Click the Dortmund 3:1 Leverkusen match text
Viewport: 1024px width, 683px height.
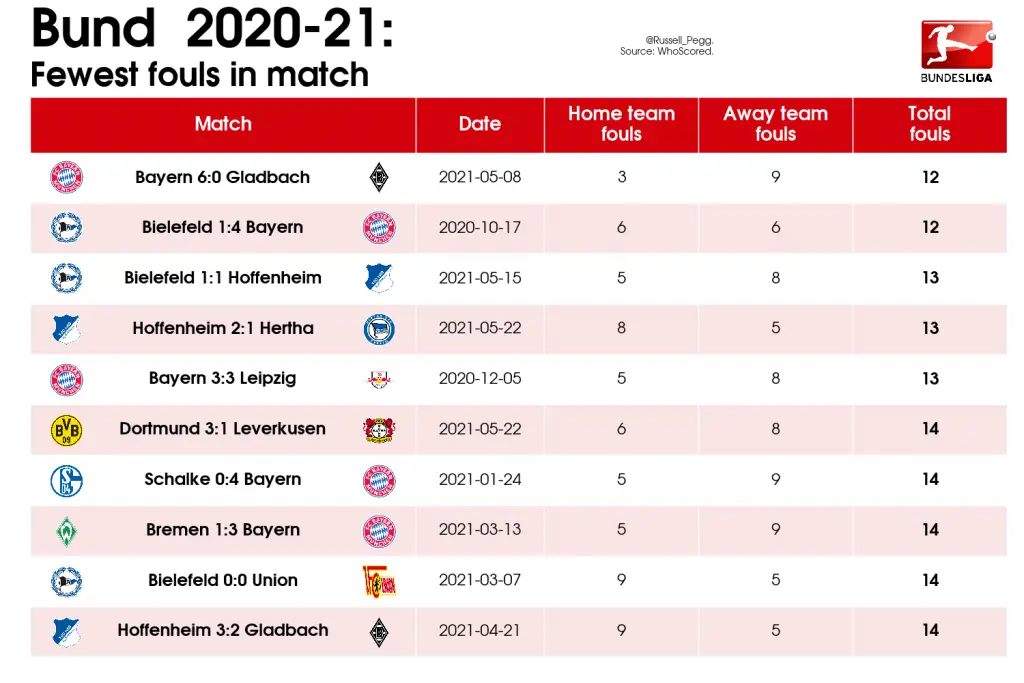tap(223, 429)
